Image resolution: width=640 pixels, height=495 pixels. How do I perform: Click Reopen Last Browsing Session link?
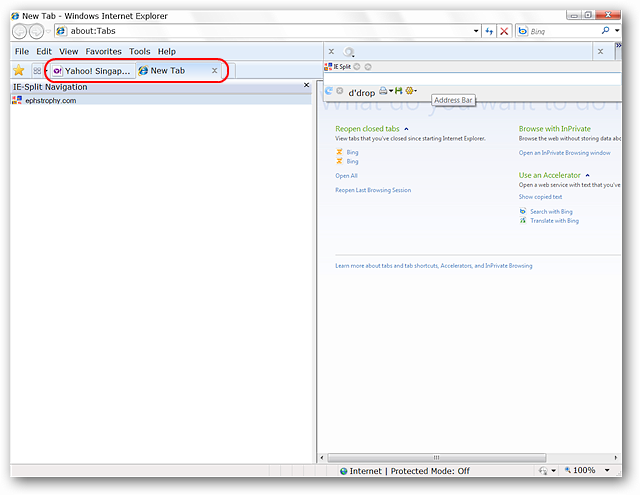tap(373, 190)
